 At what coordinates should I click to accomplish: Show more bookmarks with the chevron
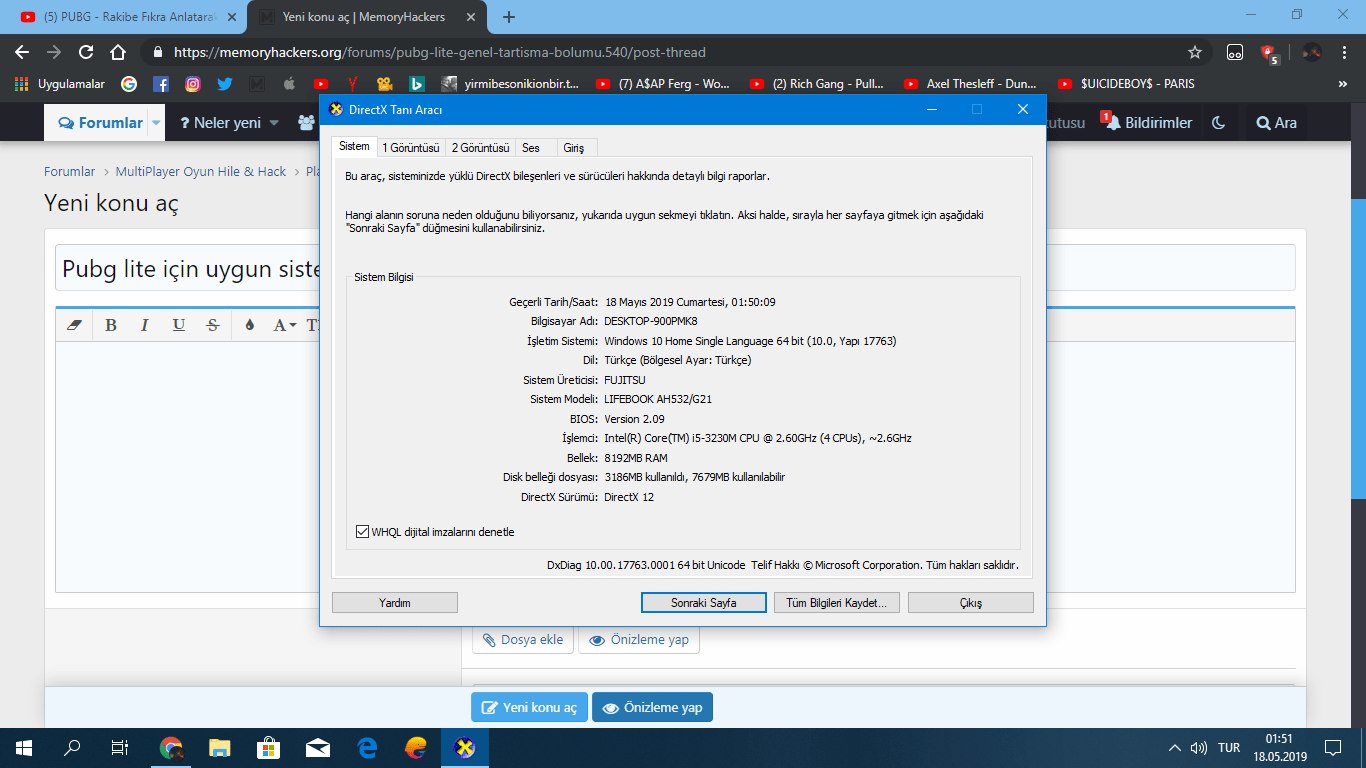pyautogui.click(x=1342, y=84)
